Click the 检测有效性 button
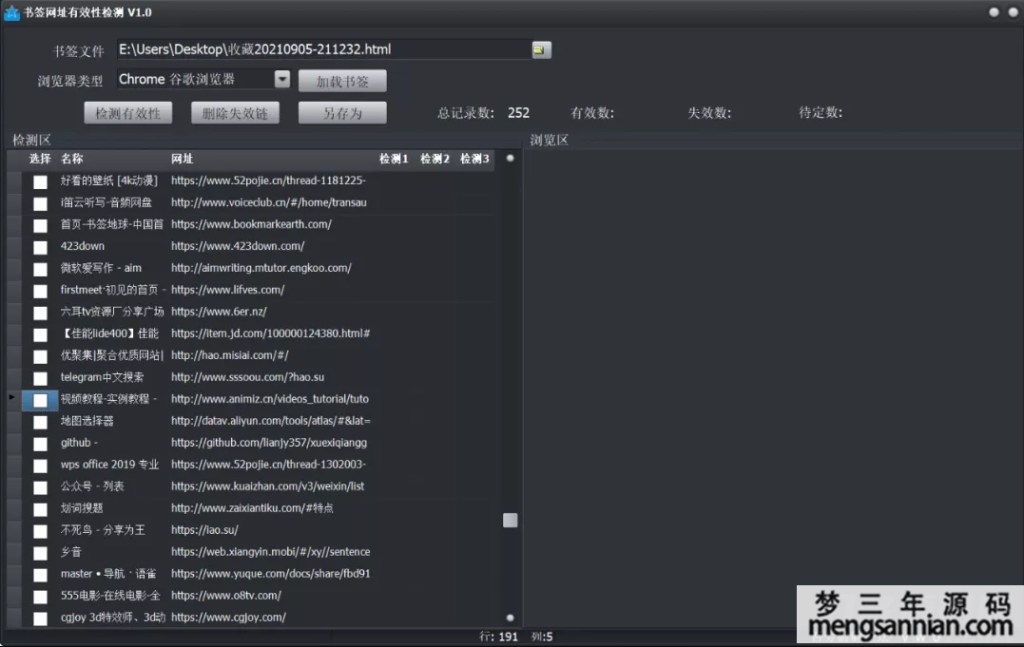Viewport: 1024px width, 647px height. (x=128, y=113)
